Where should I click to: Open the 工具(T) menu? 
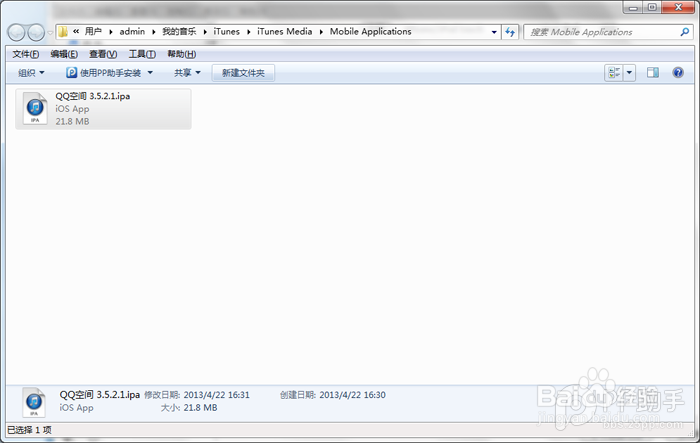(142, 54)
